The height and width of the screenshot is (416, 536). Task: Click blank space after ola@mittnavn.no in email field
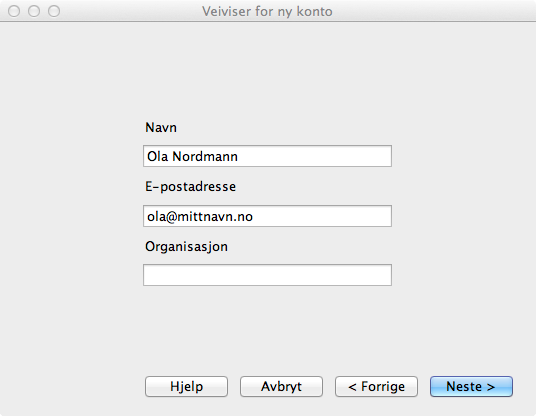[322, 216]
